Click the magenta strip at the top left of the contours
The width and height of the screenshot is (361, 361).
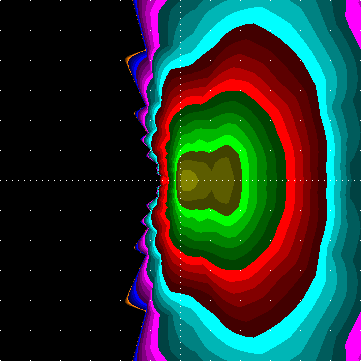tap(153, 20)
